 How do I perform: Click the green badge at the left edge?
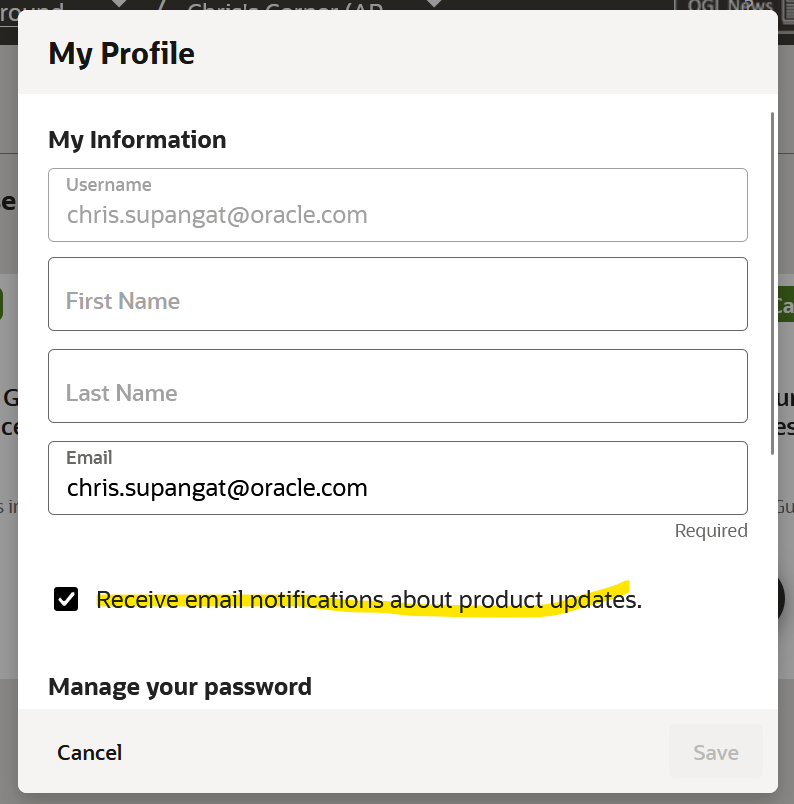[x=3, y=305]
